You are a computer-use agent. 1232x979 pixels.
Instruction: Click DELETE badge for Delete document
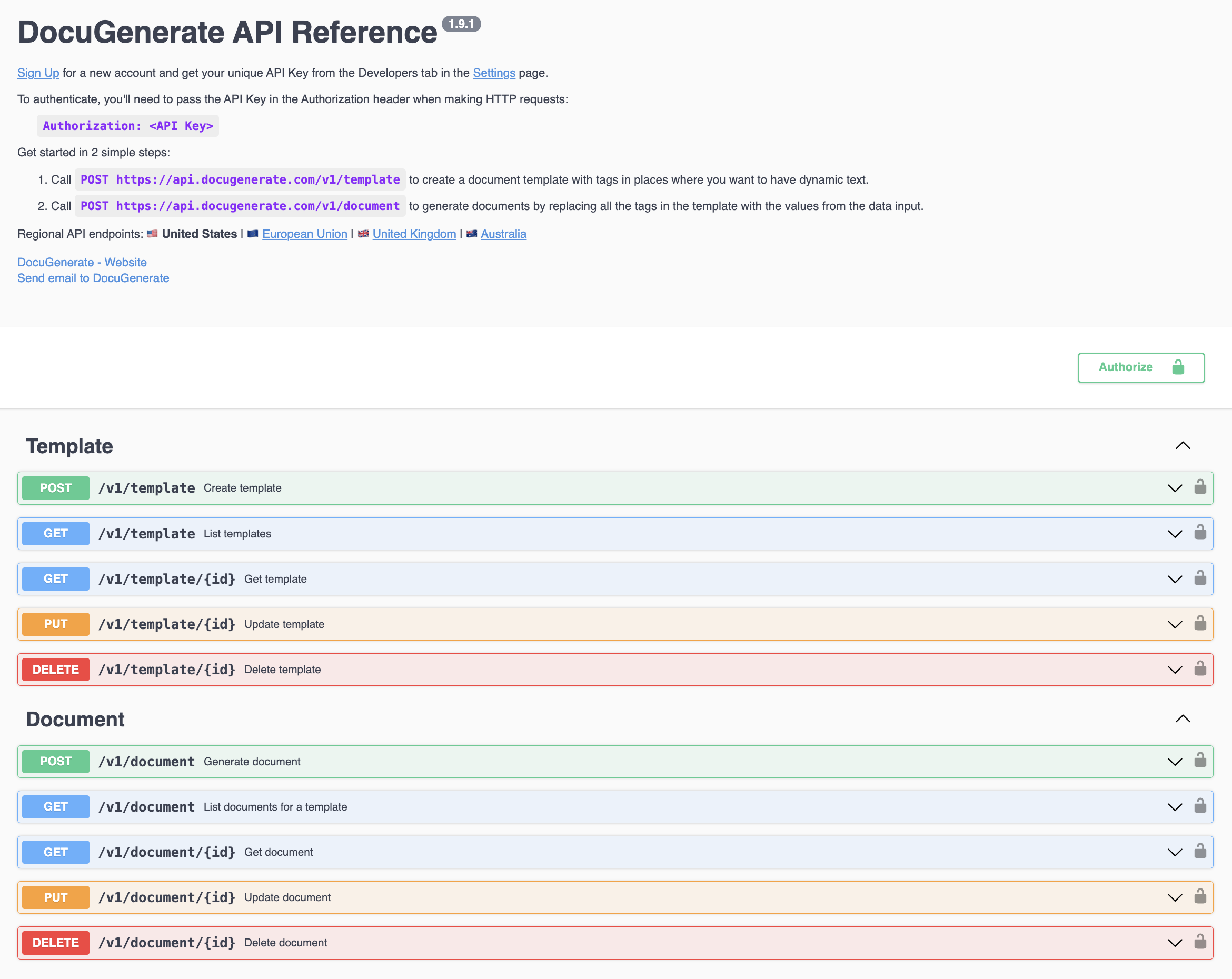click(55, 943)
